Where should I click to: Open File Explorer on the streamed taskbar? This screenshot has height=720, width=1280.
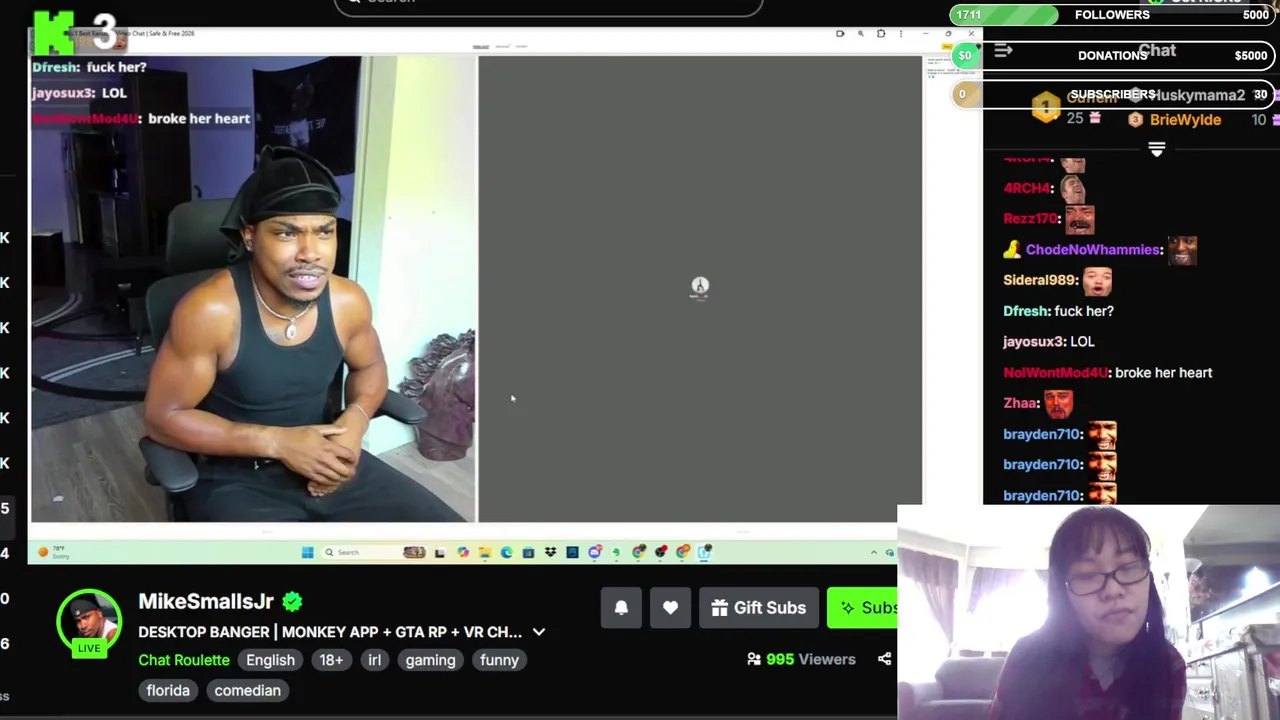coord(485,552)
